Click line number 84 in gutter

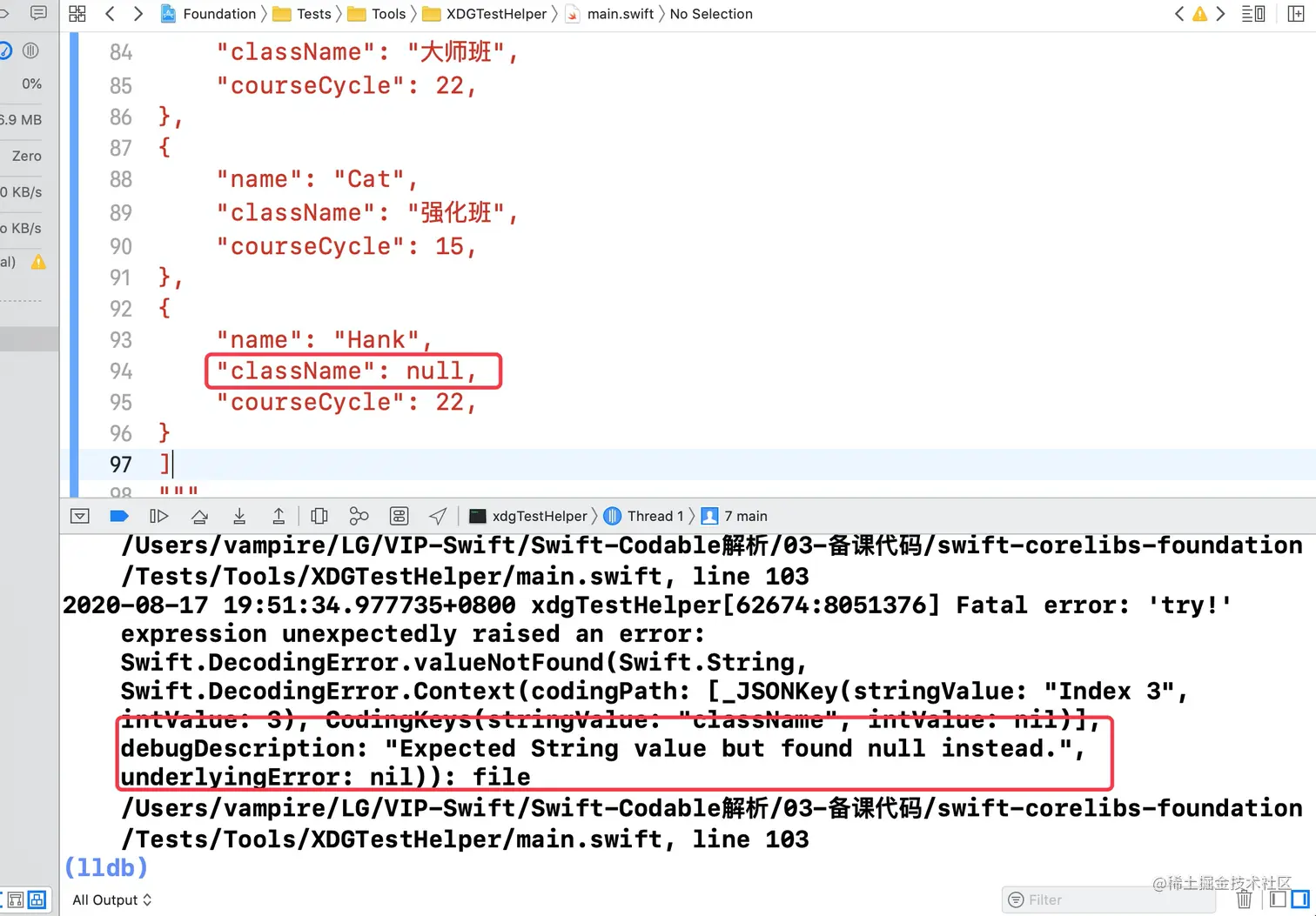coord(121,53)
